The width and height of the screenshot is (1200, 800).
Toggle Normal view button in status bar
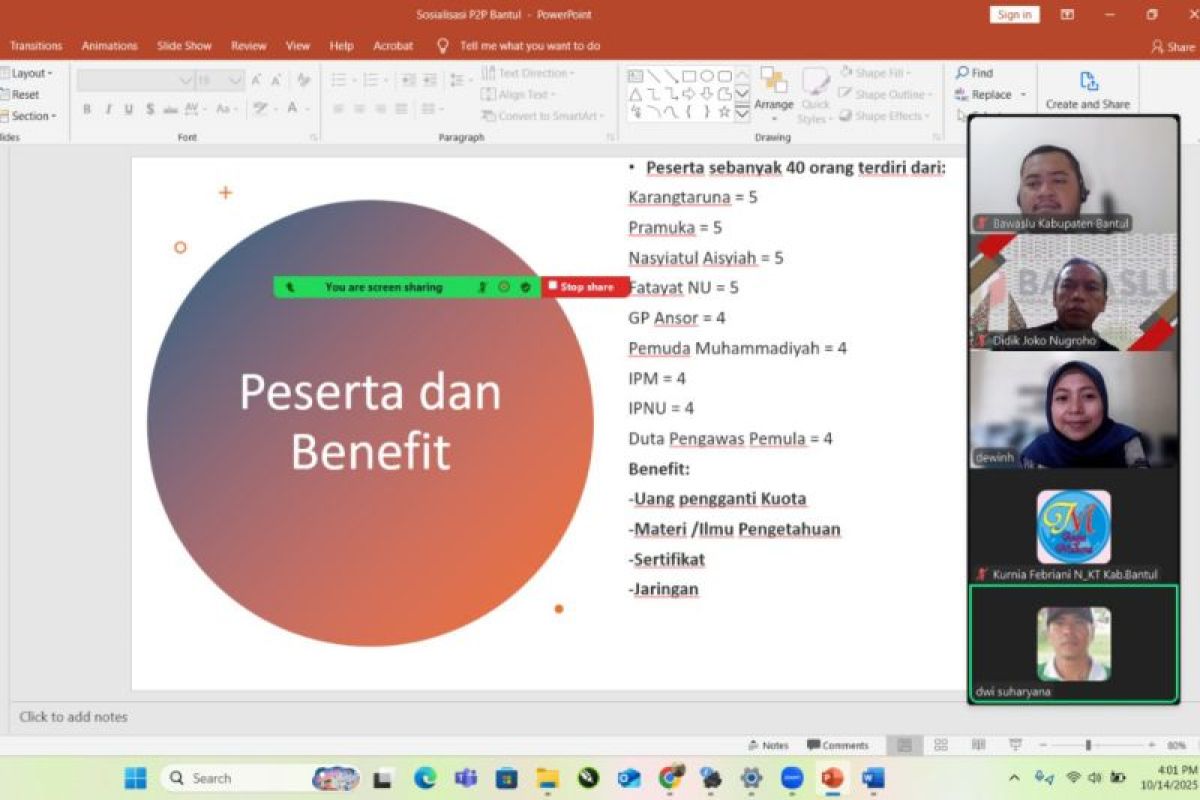click(x=904, y=745)
